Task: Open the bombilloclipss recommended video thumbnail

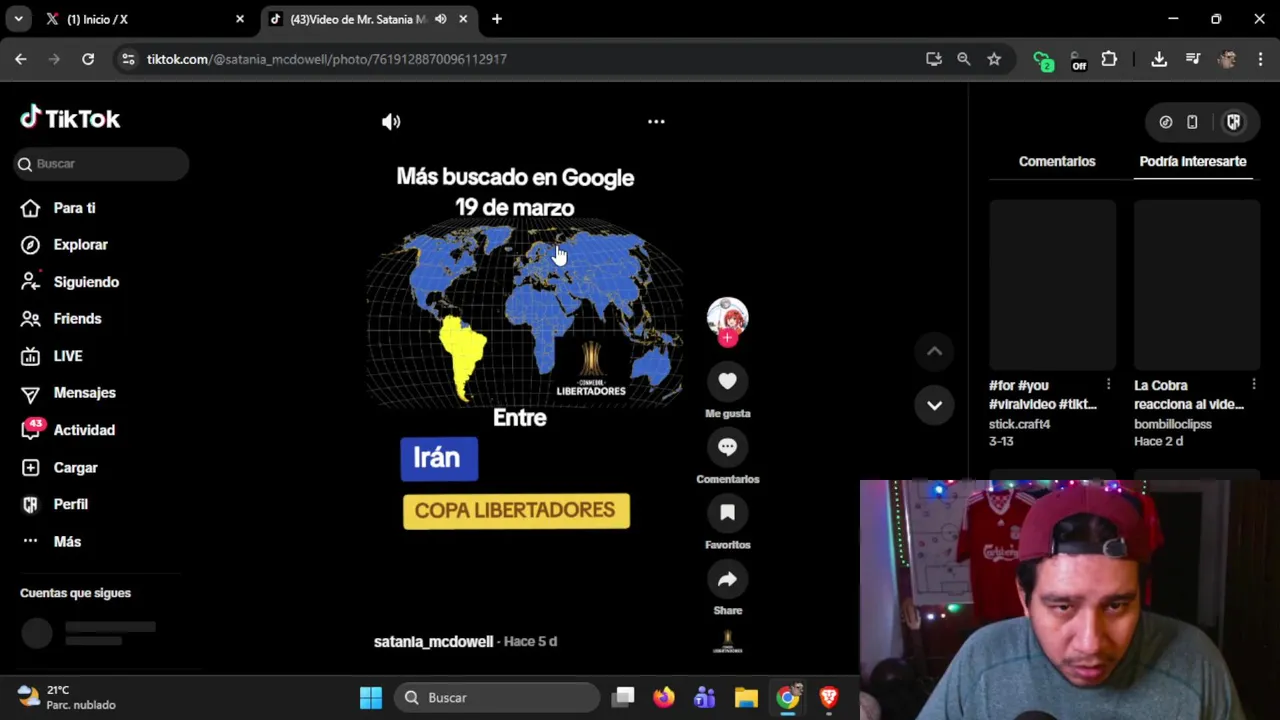Action: click(x=1197, y=285)
